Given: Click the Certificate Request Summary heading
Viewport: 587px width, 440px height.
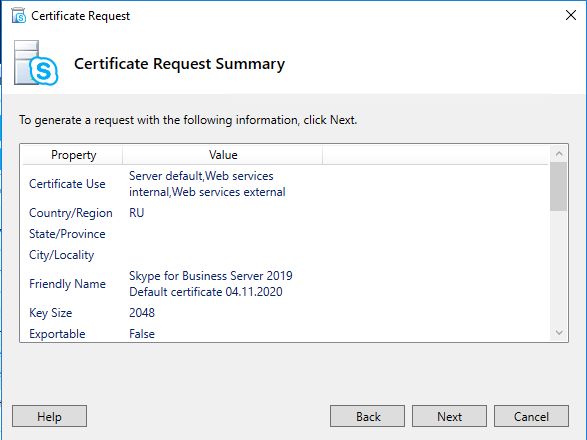Looking at the screenshot, I should (179, 64).
